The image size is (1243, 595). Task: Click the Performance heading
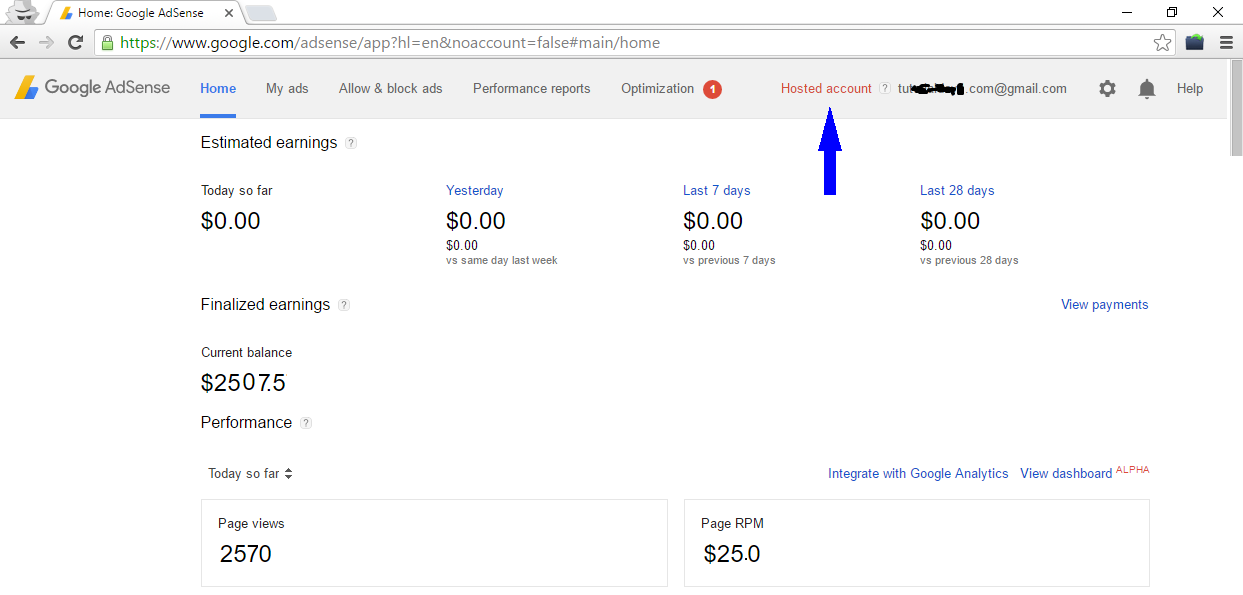click(246, 423)
